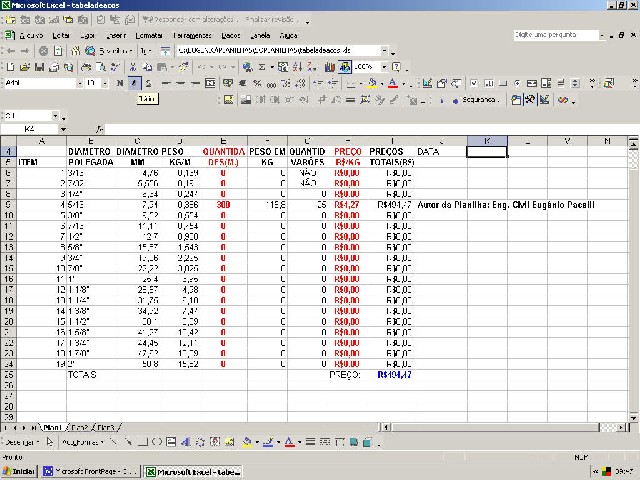Click the Insert WordArt icon
The height and width of the screenshot is (480, 640).
pyautogui.click(x=186, y=442)
